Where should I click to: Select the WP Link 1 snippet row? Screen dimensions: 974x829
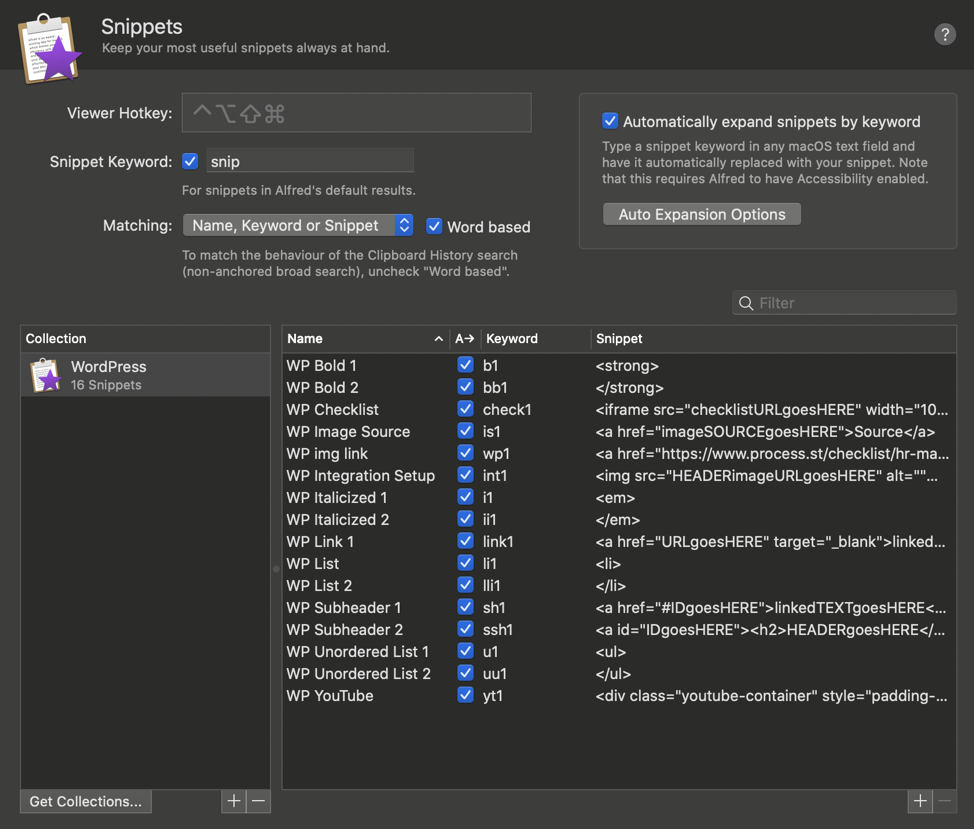coord(619,541)
